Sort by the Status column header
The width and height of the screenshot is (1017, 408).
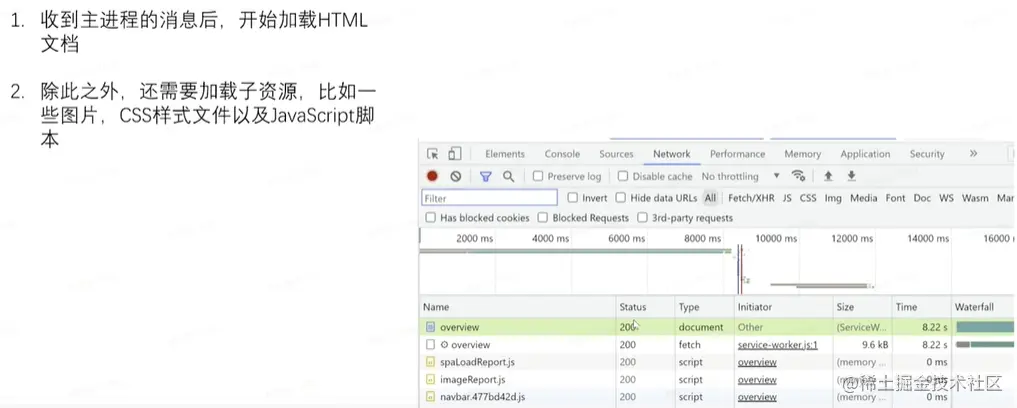(645, 307)
